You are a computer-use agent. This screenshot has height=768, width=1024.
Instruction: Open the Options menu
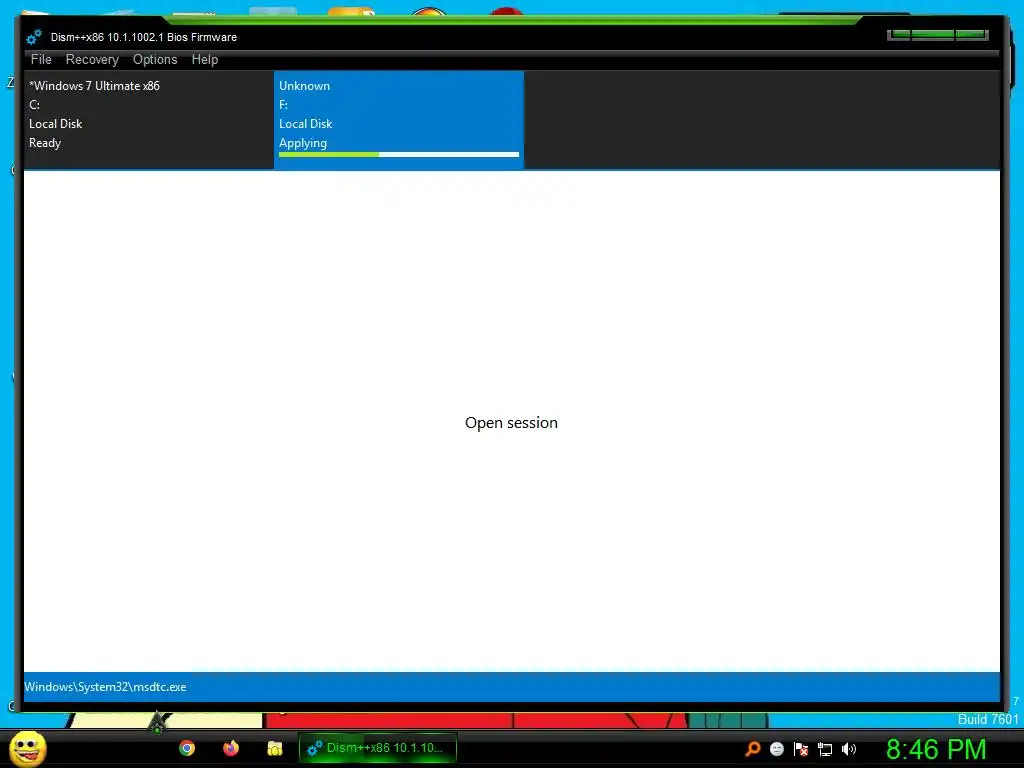point(155,59)
